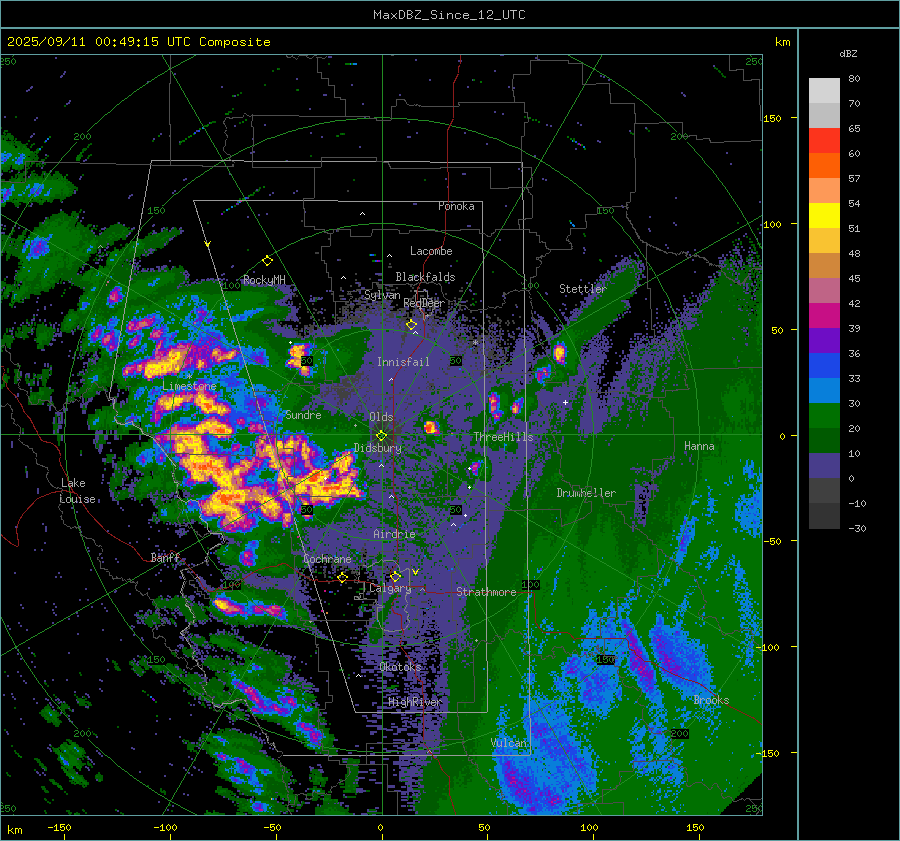The width and height of the screenshot is (900, 841).
Task: Select the slate purple 0-10 dBZ swatch
Action: 824,466
